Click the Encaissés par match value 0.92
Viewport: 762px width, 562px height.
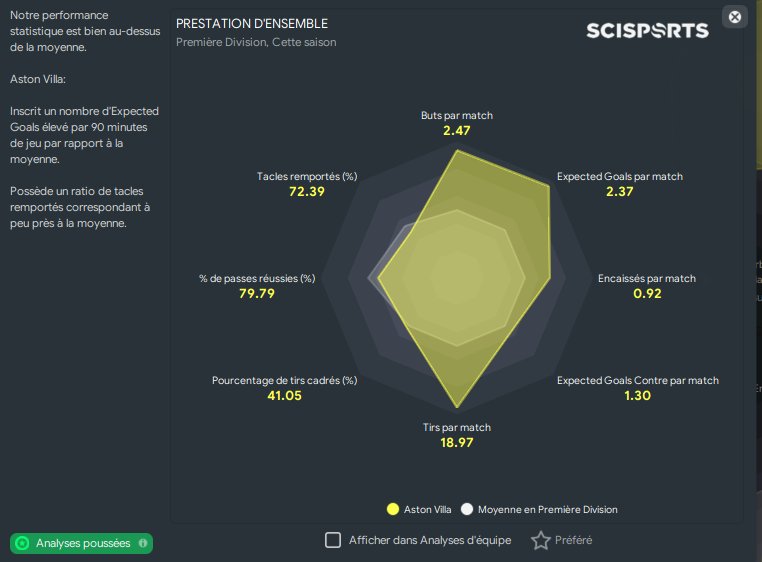[647, 294]
